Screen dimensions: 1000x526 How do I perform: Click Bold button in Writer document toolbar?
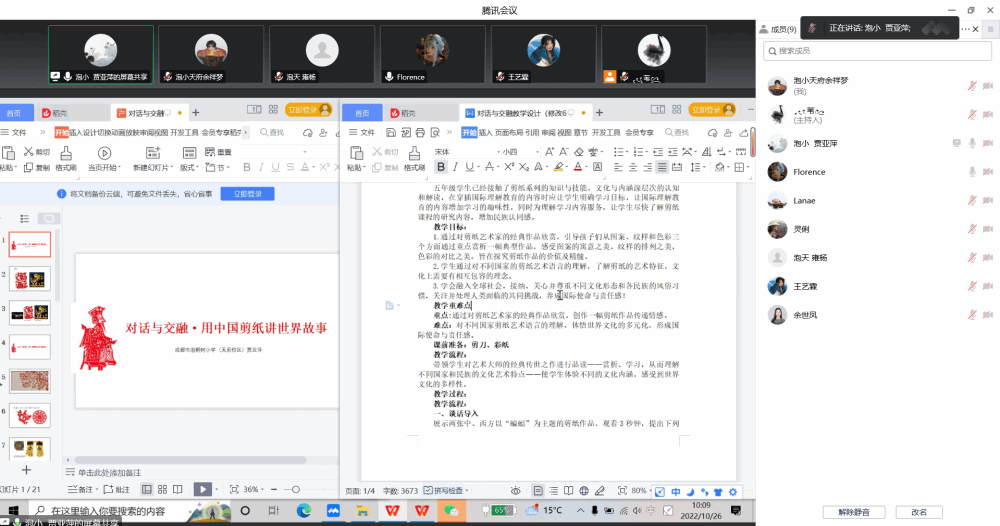pyautogui.click(x=441, y=167)
